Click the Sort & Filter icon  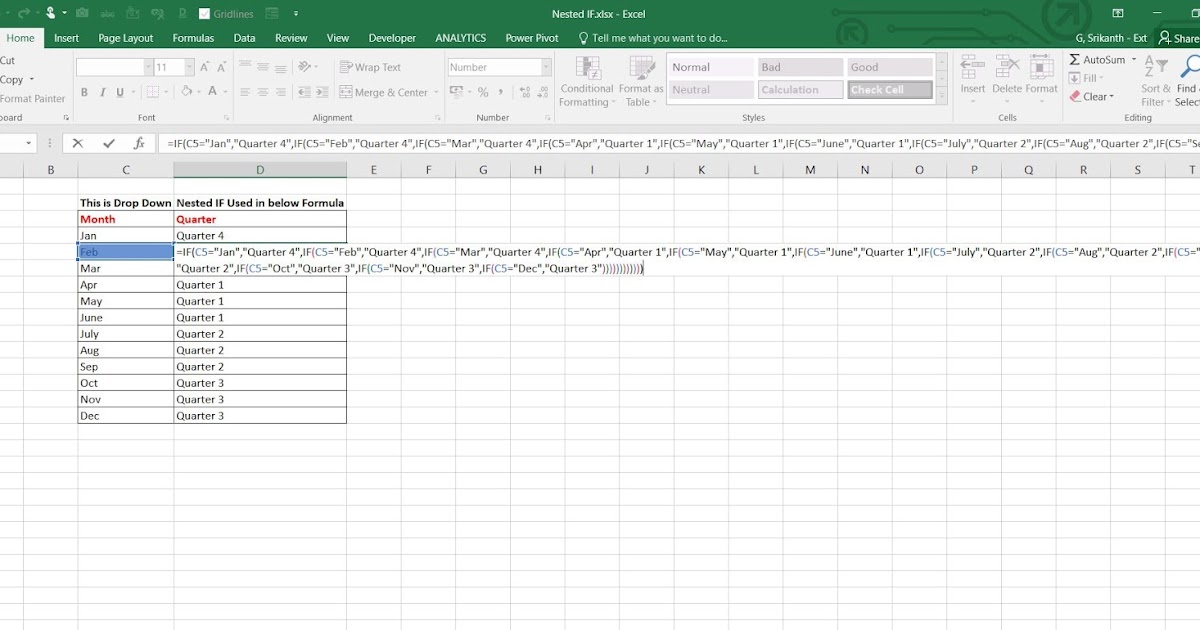1154,66
